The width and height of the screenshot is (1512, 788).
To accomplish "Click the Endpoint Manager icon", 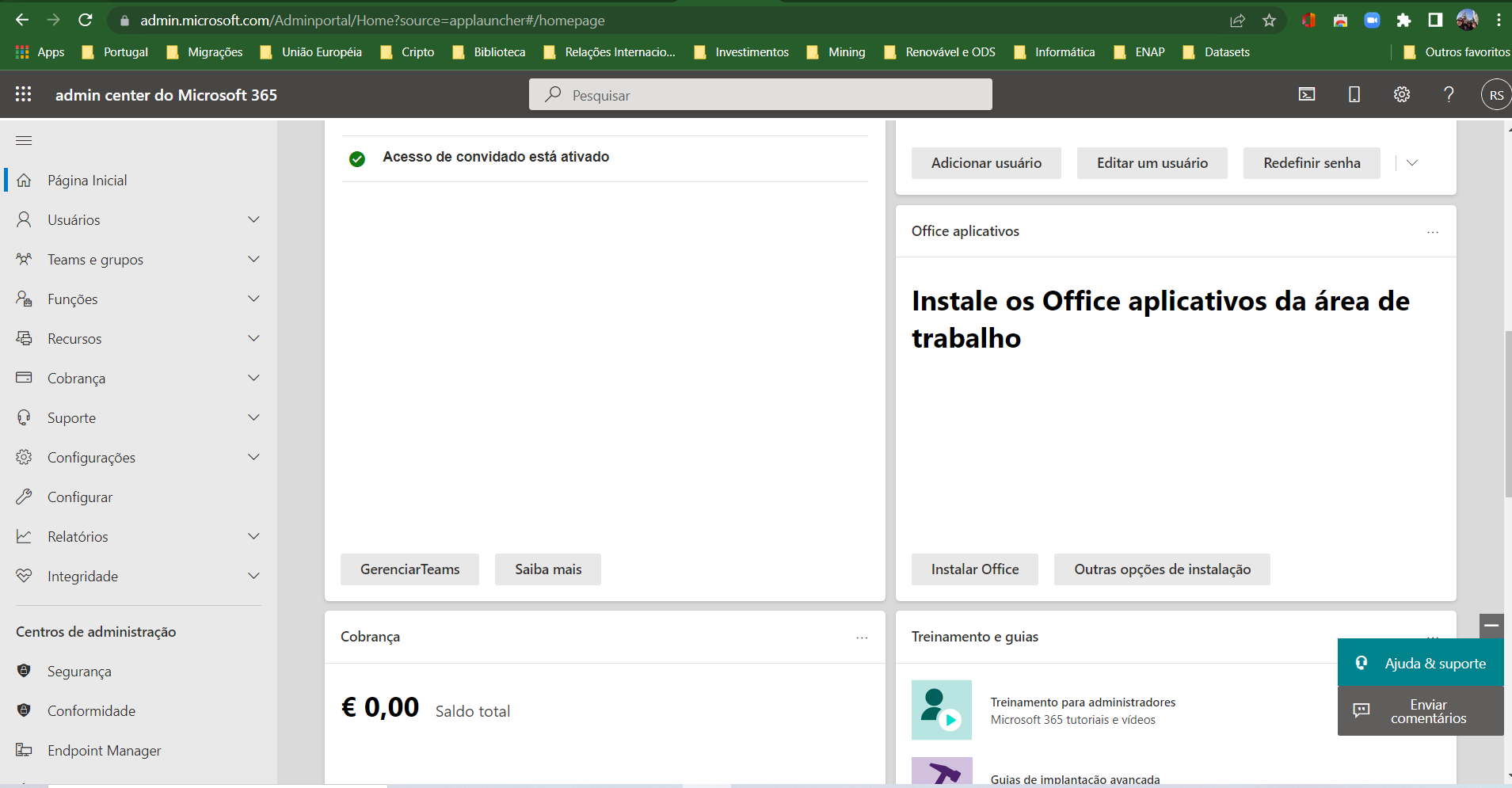I will pyautogui.click(x=24, y=750).
